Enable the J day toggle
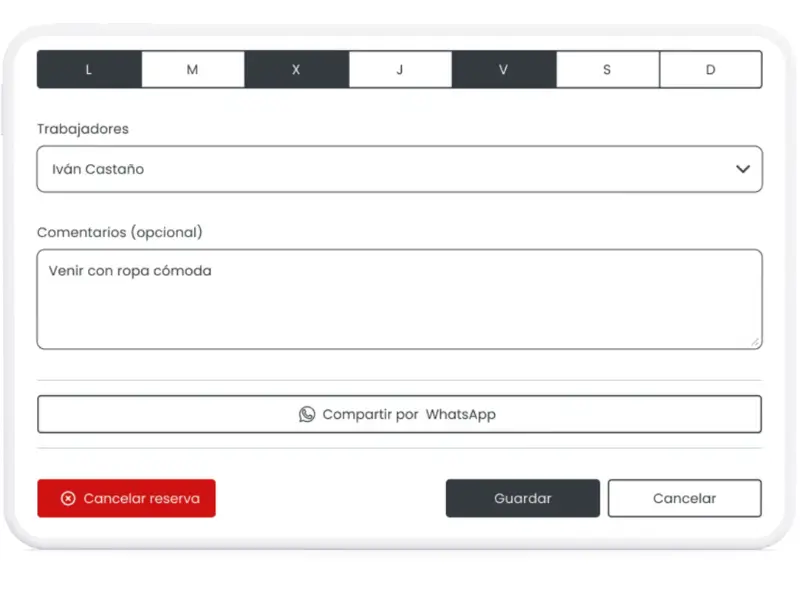Image resolution: width=800 pixels, height=600 pixels. pos(400,69)
